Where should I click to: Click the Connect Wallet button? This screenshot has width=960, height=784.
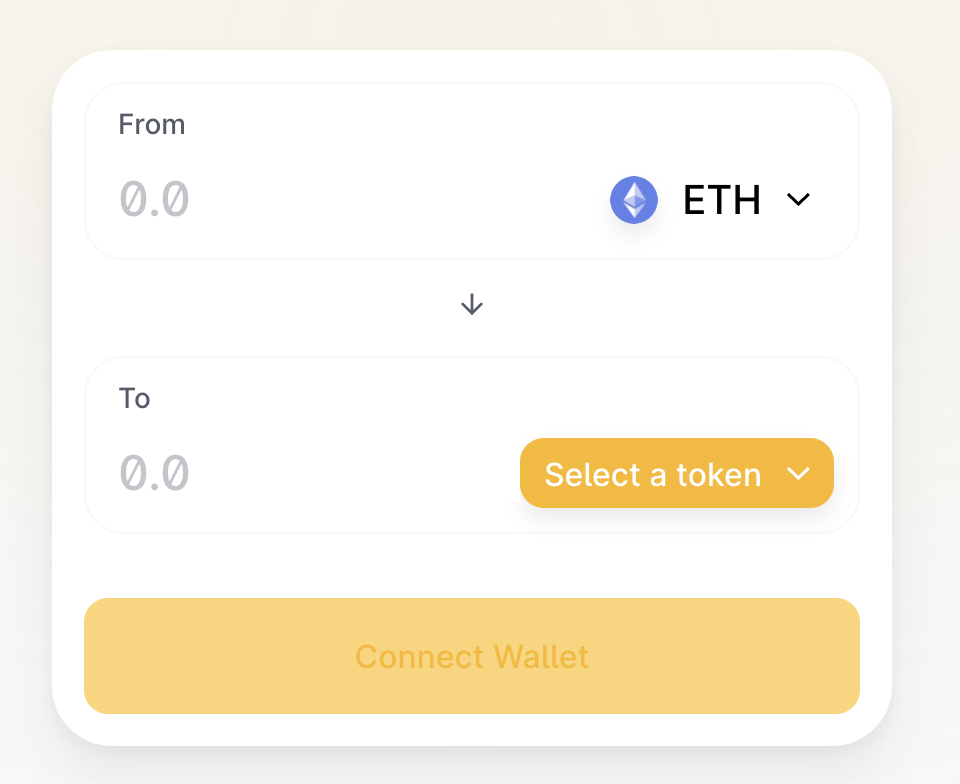pos(471,656)
